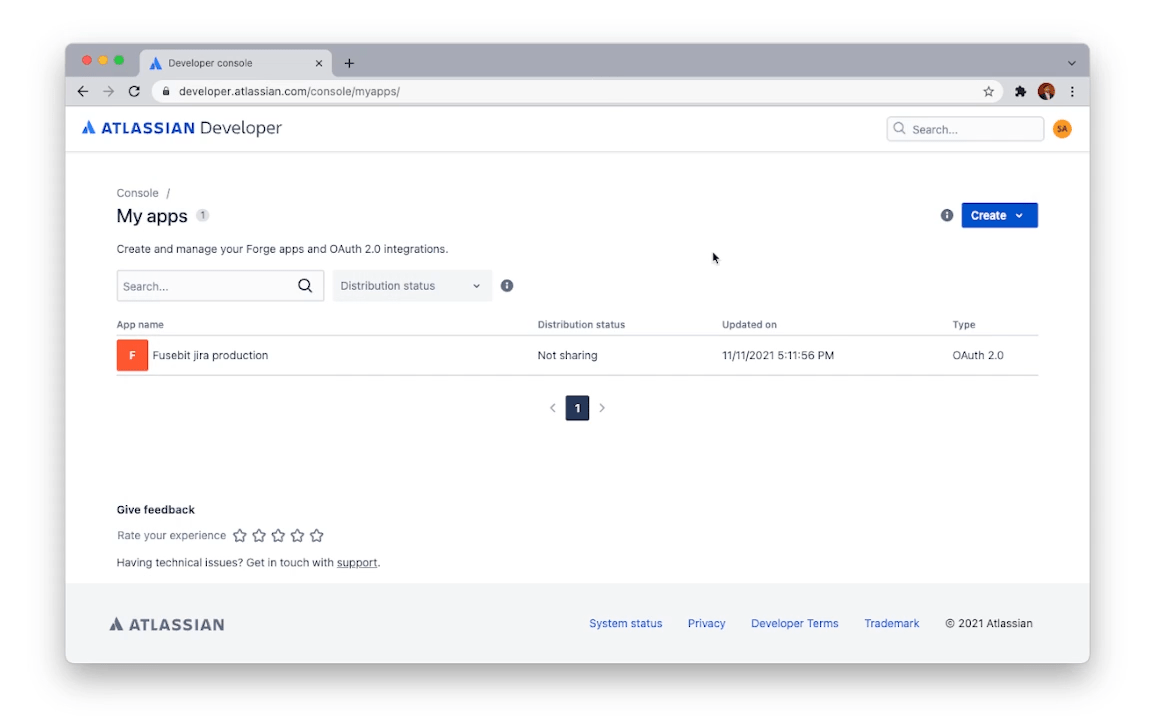Click the footer Atlassian logo
Screen dimensions: 1152x720
pyautogui.click(x=167, y=624)
